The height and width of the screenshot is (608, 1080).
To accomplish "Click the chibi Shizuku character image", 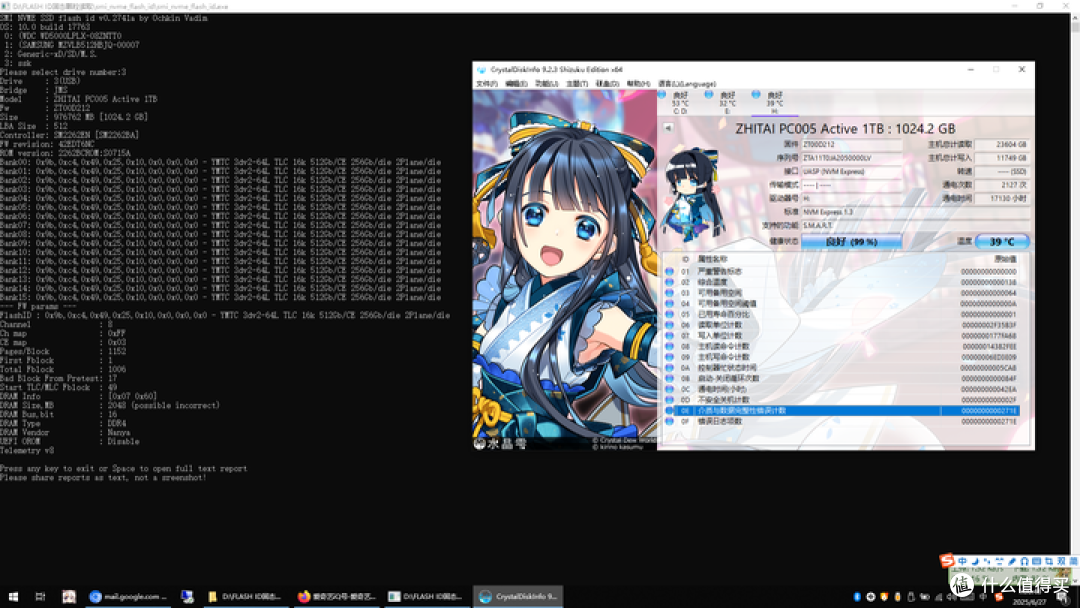I will click(x=692, y=193).
